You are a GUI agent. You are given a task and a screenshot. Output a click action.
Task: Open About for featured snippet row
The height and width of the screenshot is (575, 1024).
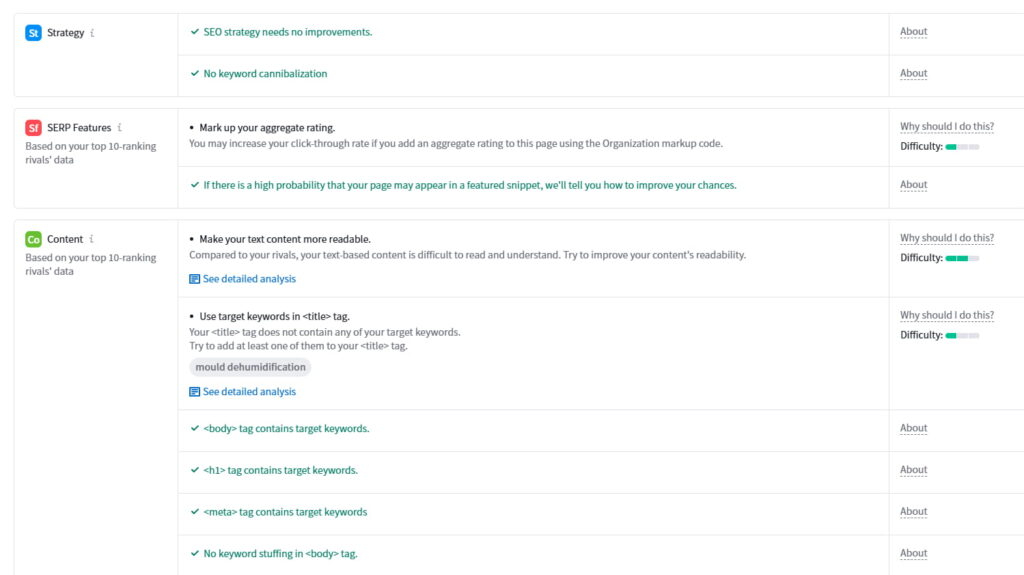coord(914,185)
